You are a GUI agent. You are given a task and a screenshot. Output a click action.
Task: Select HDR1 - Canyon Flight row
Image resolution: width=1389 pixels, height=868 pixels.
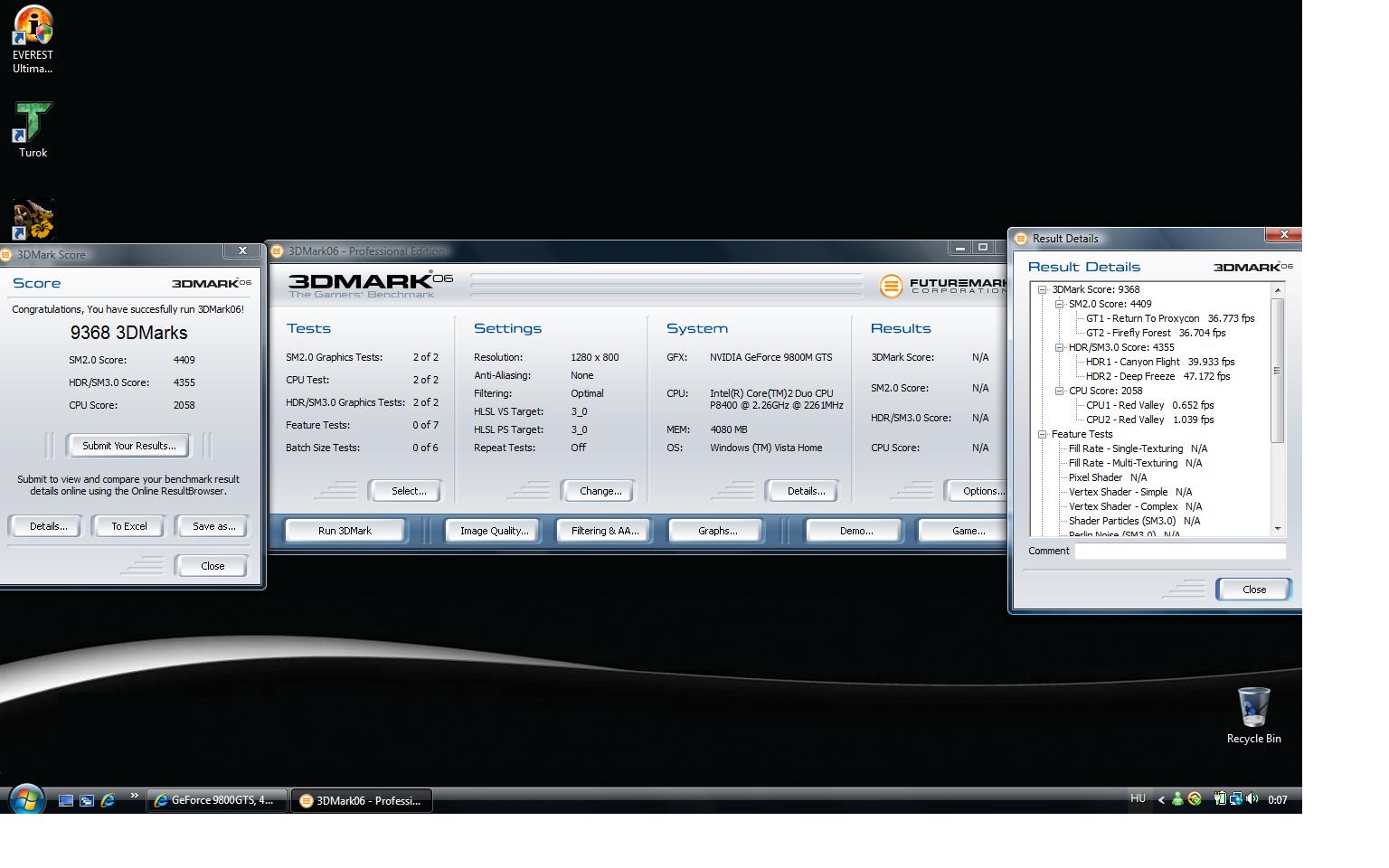tap(1160, 362)
